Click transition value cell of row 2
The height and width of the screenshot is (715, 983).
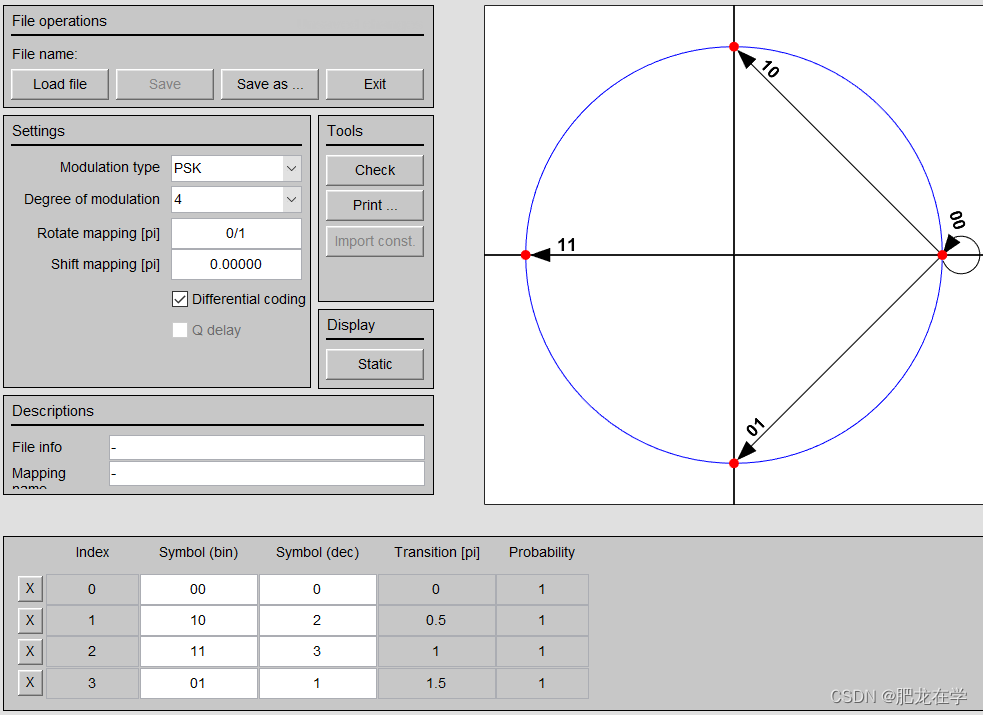pos(437,652)
